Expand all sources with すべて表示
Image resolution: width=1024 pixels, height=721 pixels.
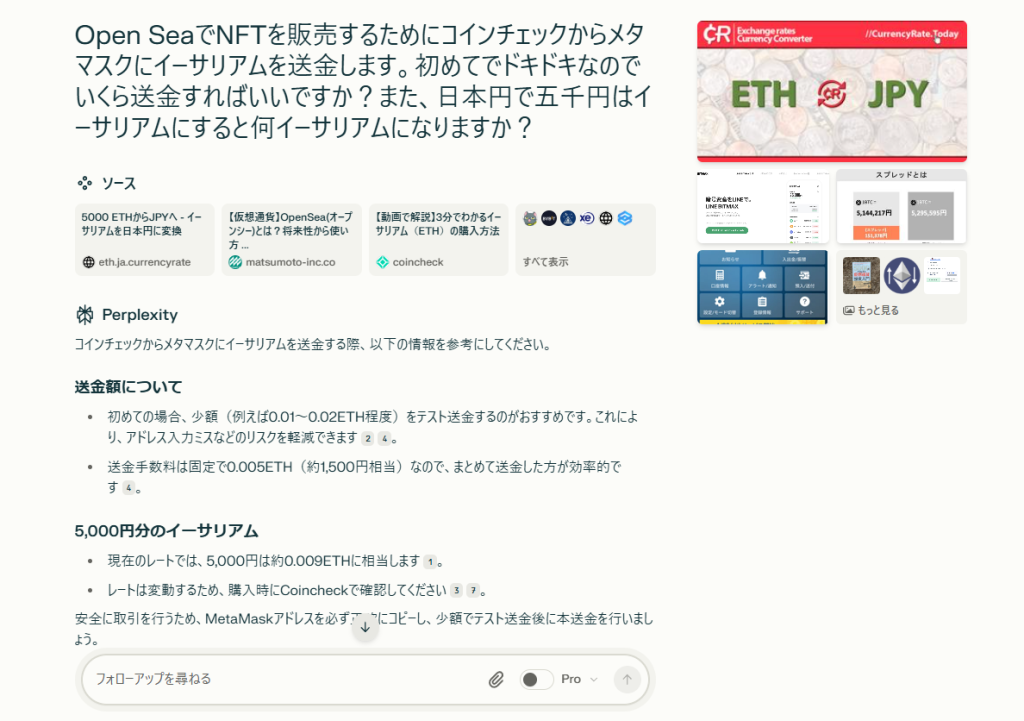545,262
